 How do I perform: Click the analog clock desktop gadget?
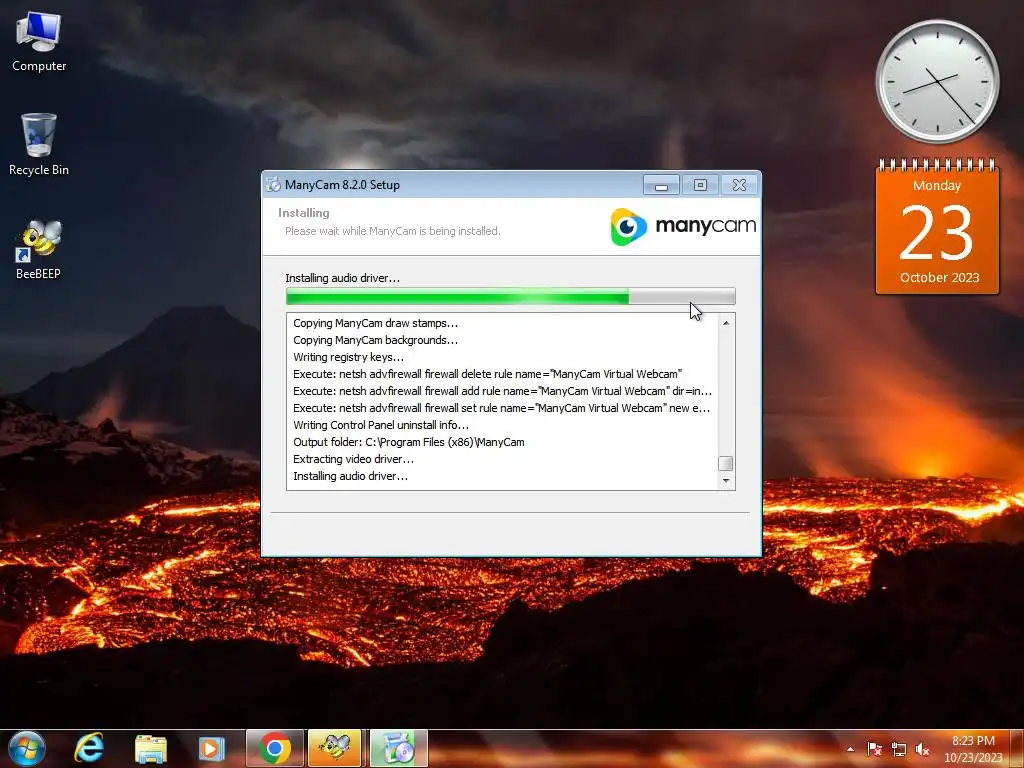click(937, 81)
